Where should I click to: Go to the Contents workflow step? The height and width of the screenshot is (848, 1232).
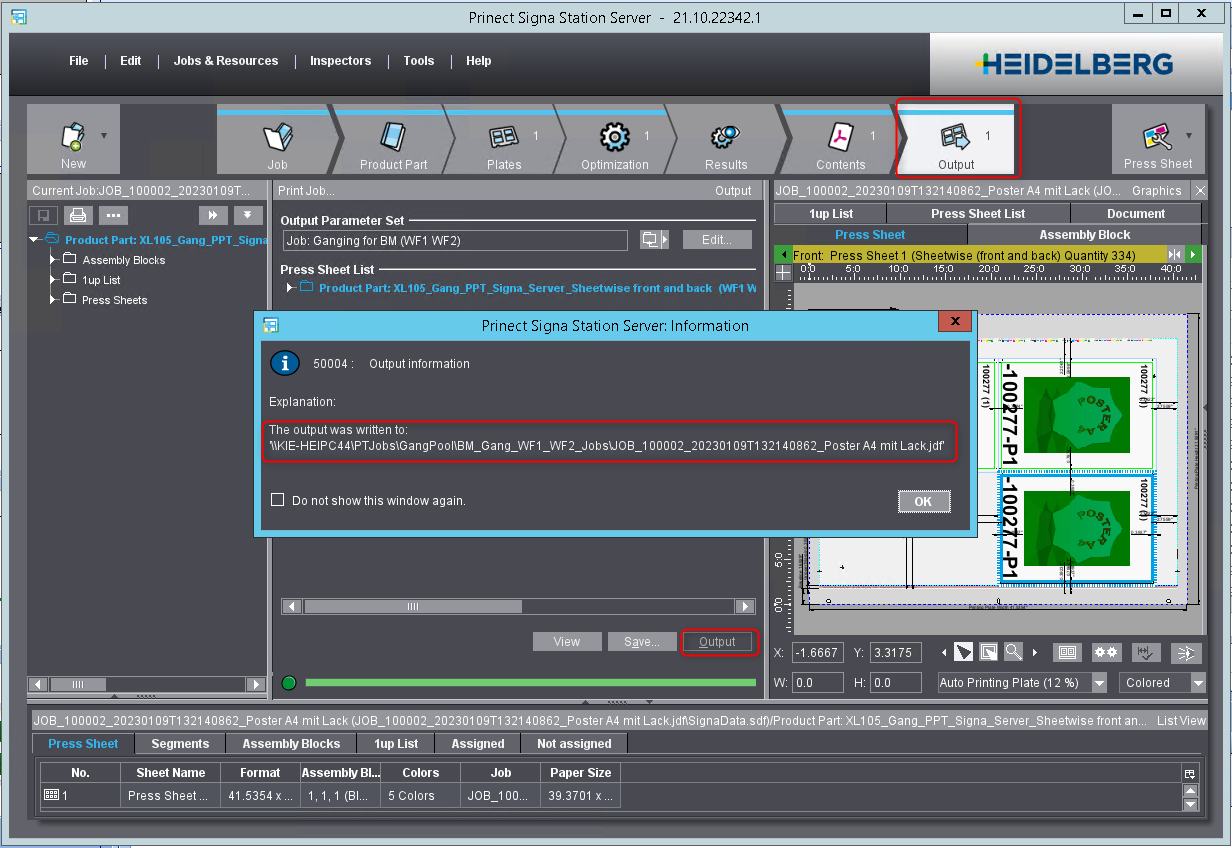point(840,139)
